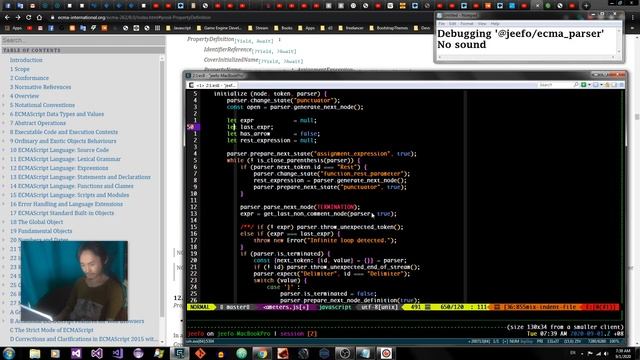Open Windows Explorer from the taskbar
This screenshot has height=360, width=640.
coord(35,353)
